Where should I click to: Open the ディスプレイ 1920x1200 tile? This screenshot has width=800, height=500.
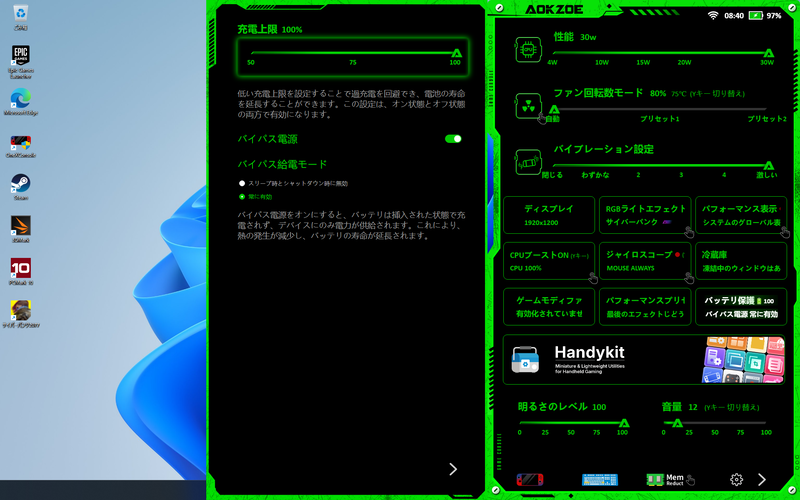point(549,215)
